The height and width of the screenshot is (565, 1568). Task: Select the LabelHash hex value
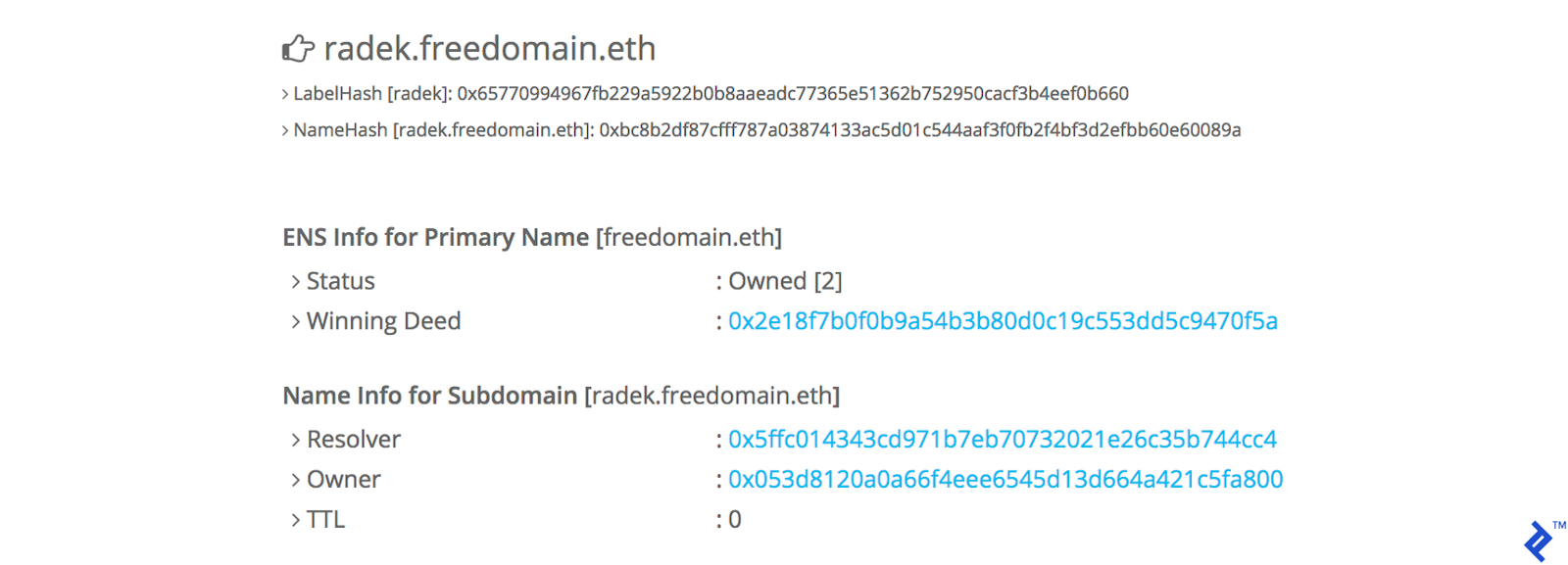[x=793, y=94]
